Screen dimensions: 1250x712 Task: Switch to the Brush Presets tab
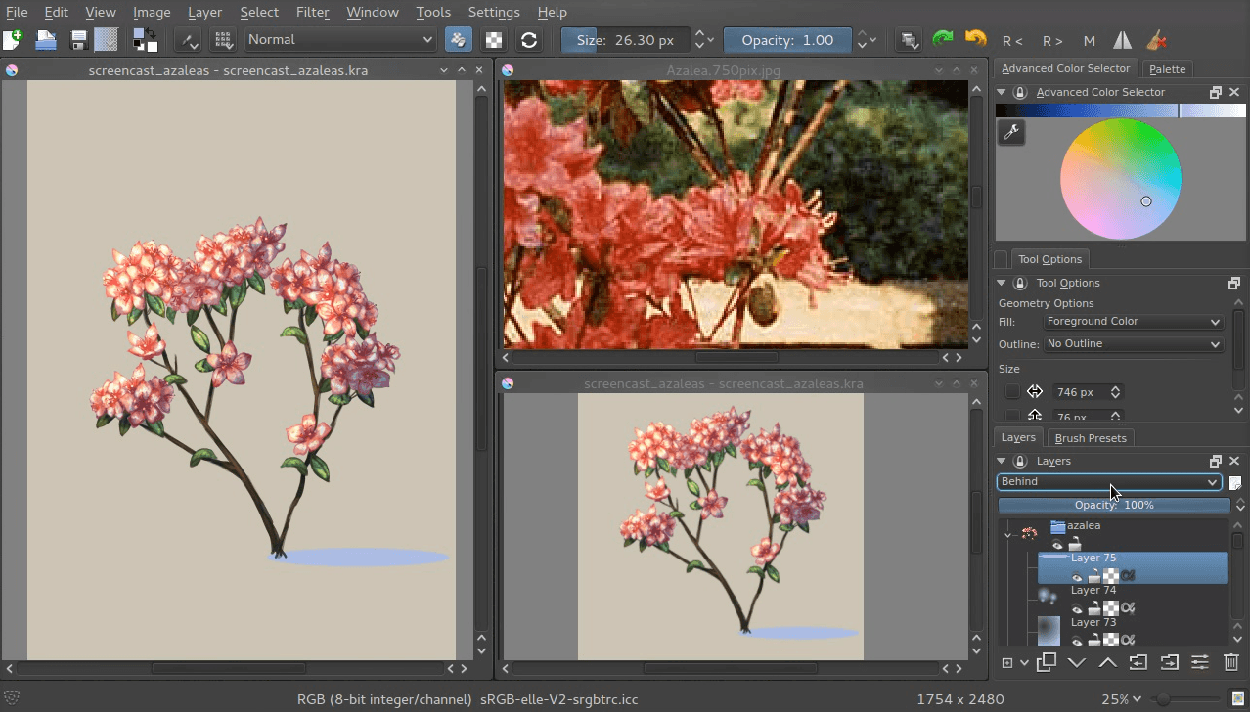(x=1090, y=437)
